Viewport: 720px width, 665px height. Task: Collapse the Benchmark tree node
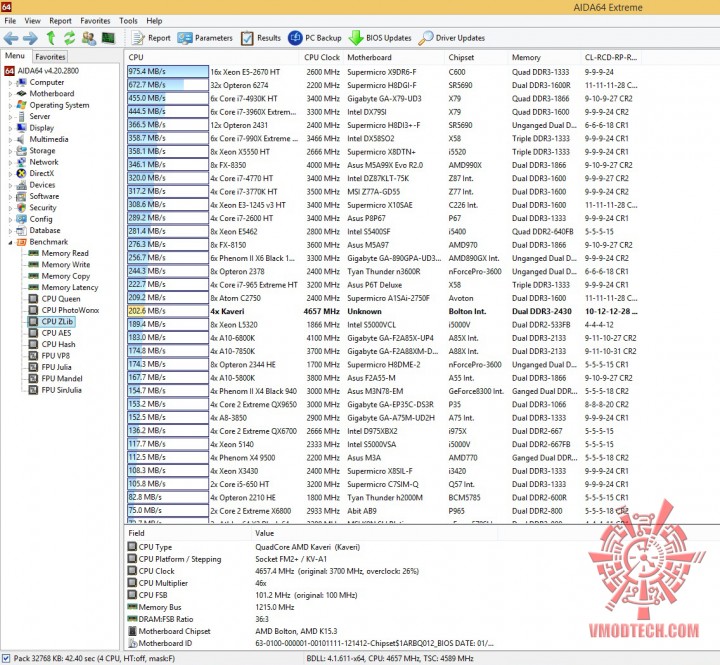click(11, 242)
